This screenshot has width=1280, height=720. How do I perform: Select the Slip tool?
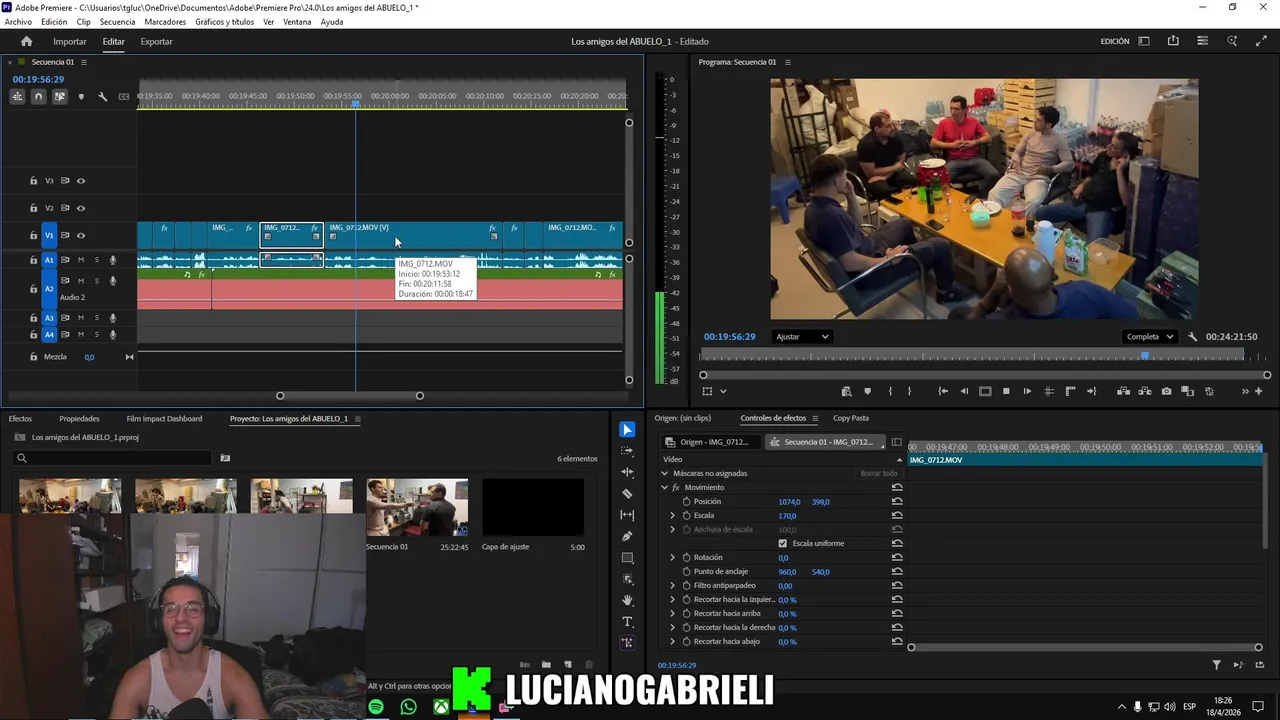tap(627, 515)
